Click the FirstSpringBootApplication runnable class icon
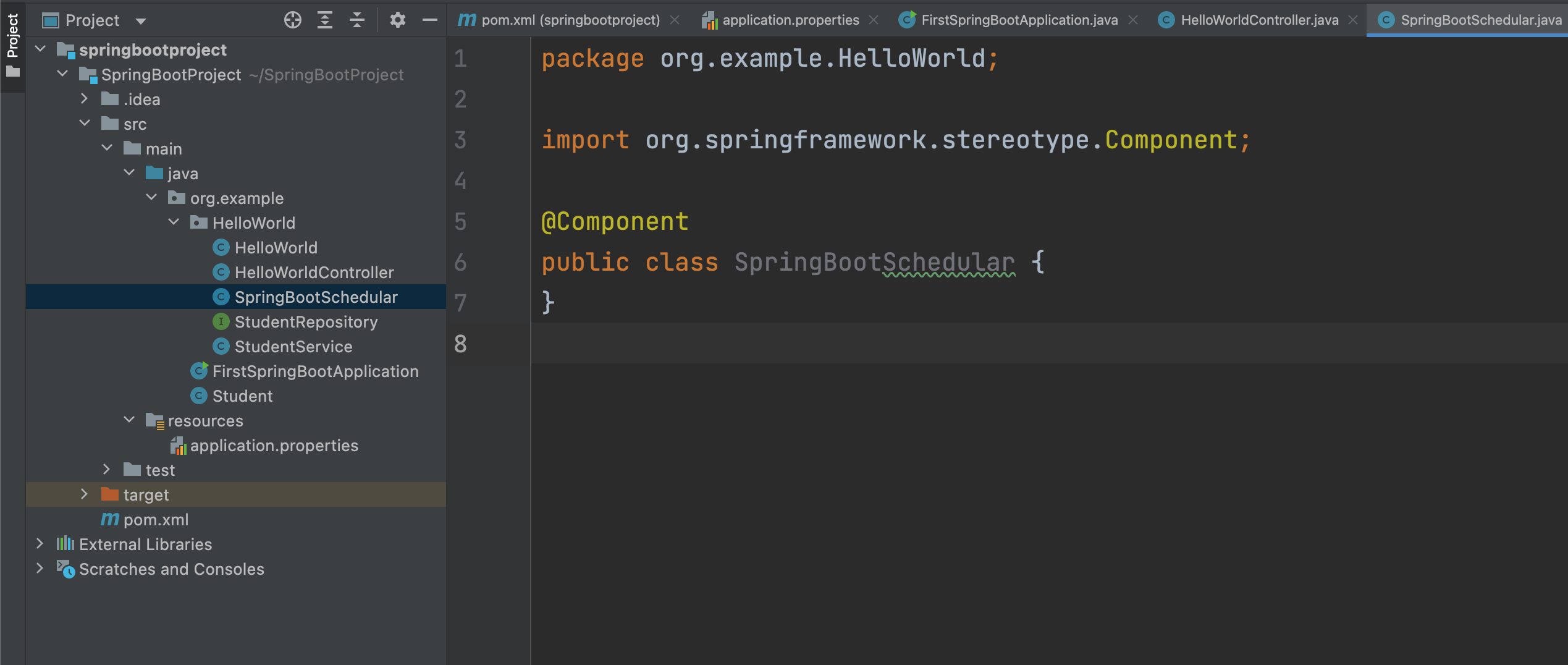This screenshot has height=665, width=1568. click(x=199, y=371)
